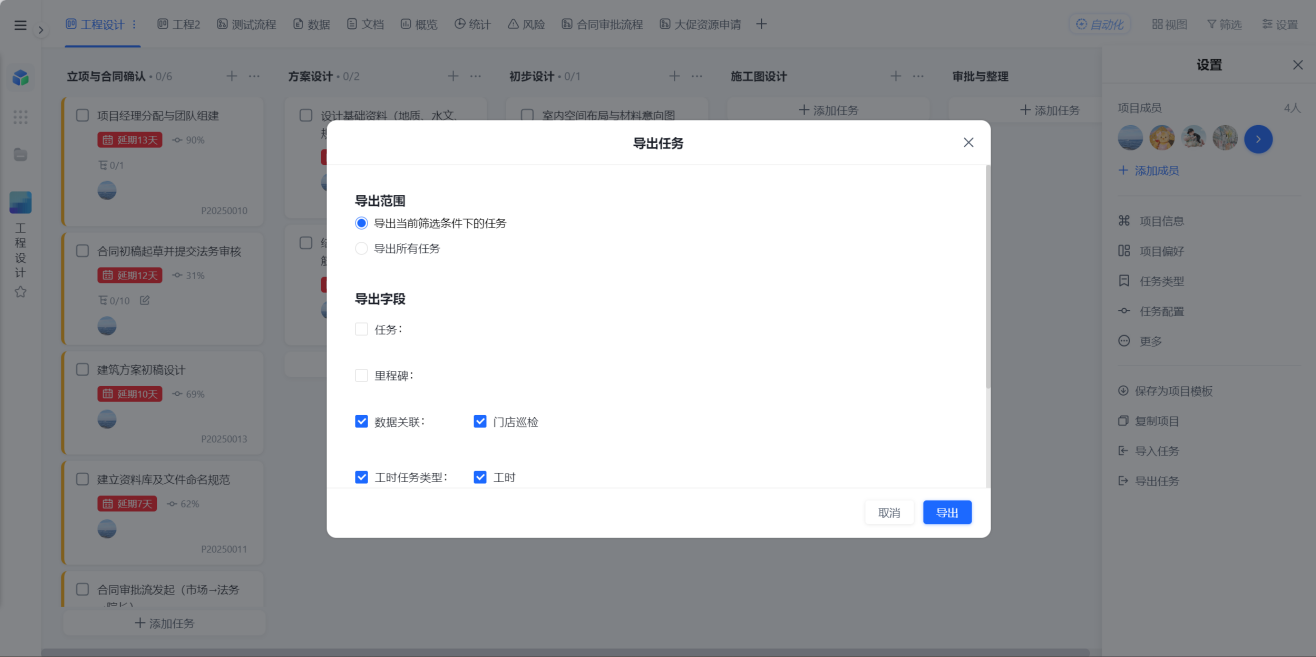The height and width of the screenshot is (657, 1316).
Task: Switch to the 工程2 tab
Action: click(x=179, y=24)
